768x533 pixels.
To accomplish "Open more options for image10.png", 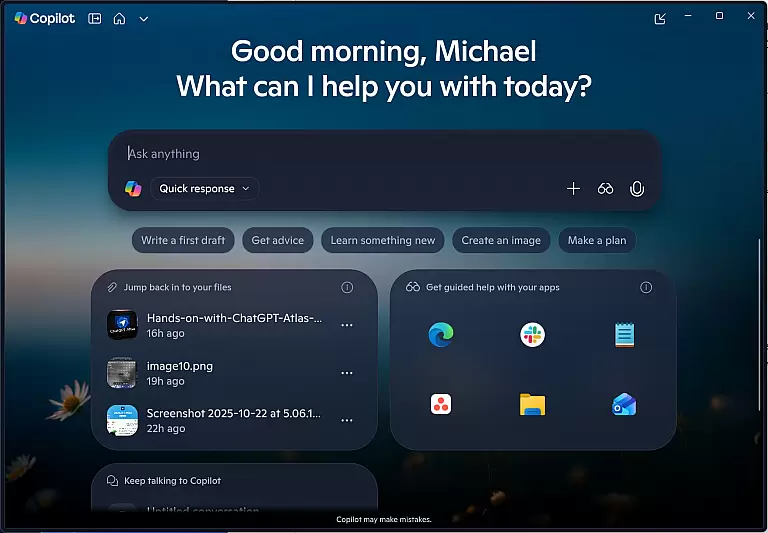I will pos(347,373).
